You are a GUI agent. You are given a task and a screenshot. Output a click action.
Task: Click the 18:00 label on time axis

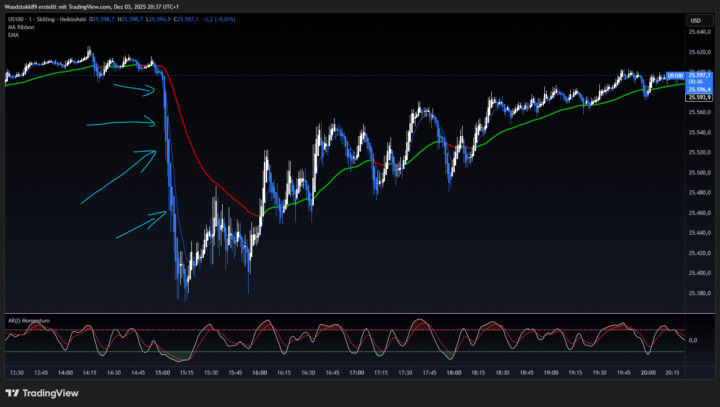453,371
